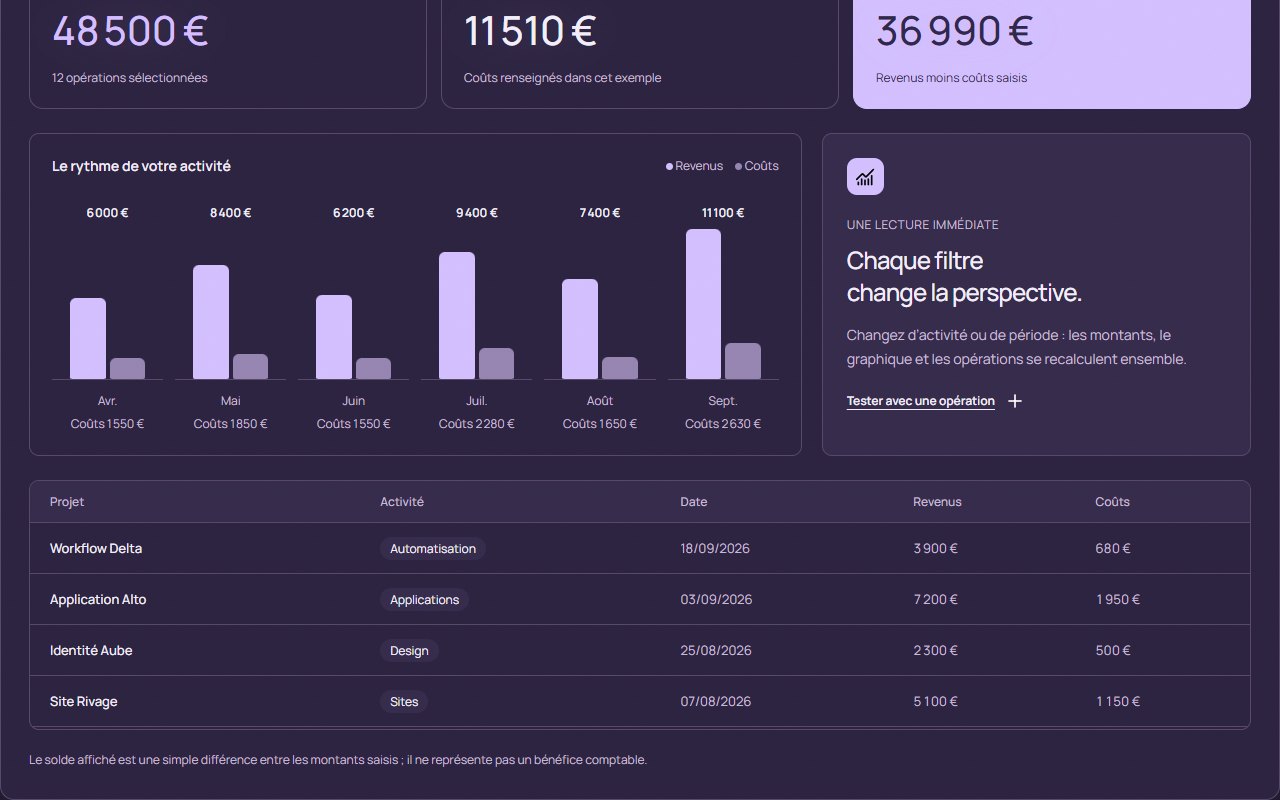1280x800 pixels.
Task: Click the 'Activité' column header
Action: [402, 502]
